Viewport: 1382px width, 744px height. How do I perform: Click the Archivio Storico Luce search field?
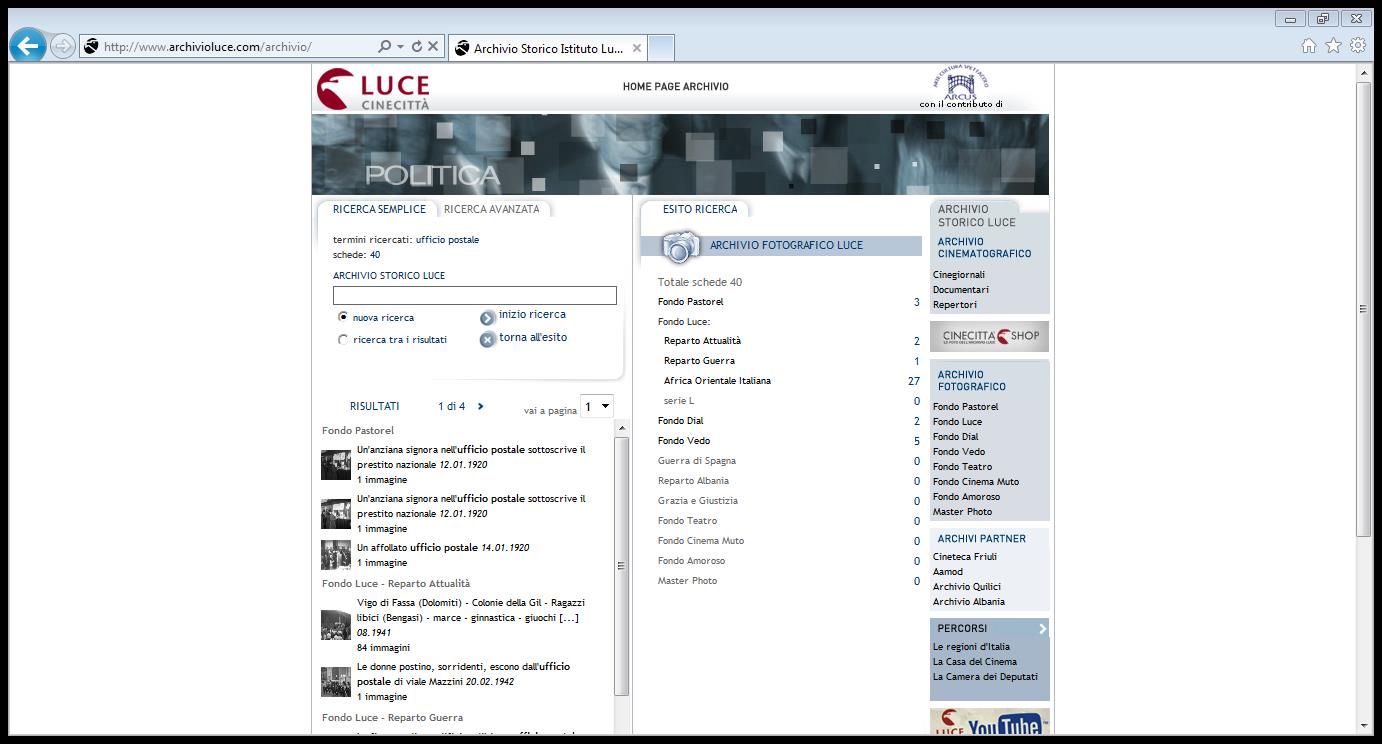coord(475,296)
